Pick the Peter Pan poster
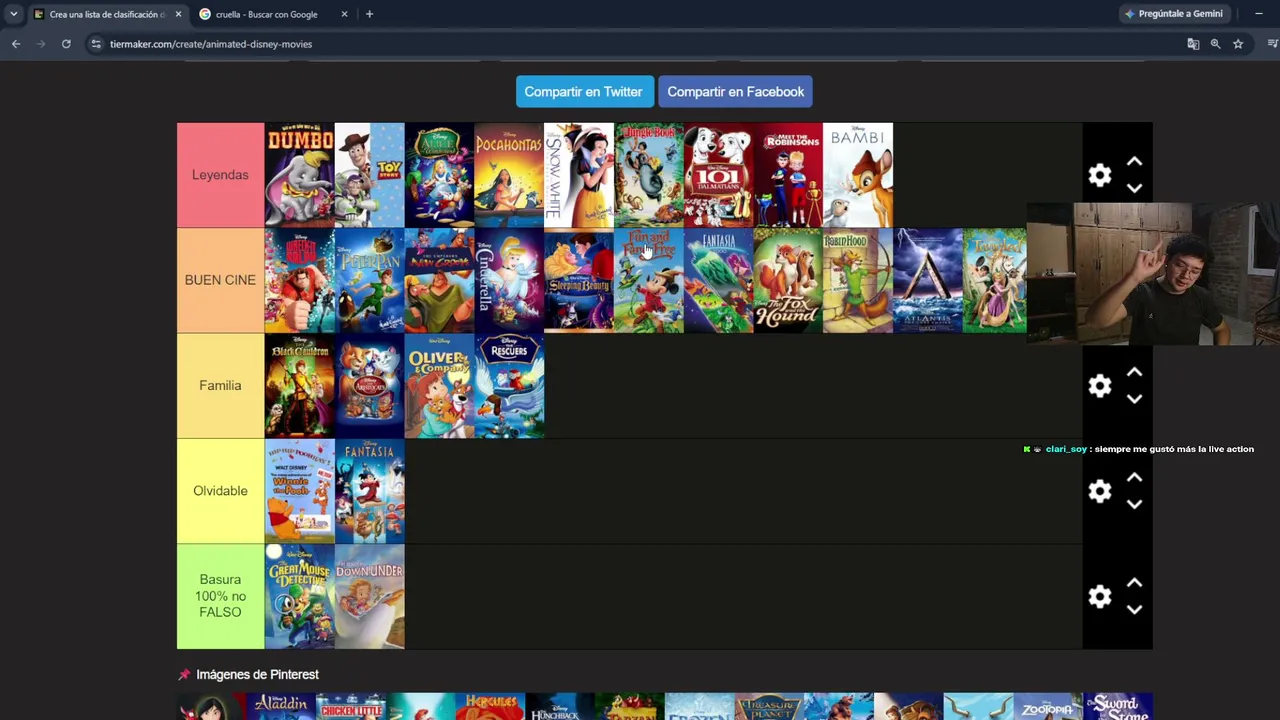The height and width of the screenshot is (720, 1280). tap(370, 280)
